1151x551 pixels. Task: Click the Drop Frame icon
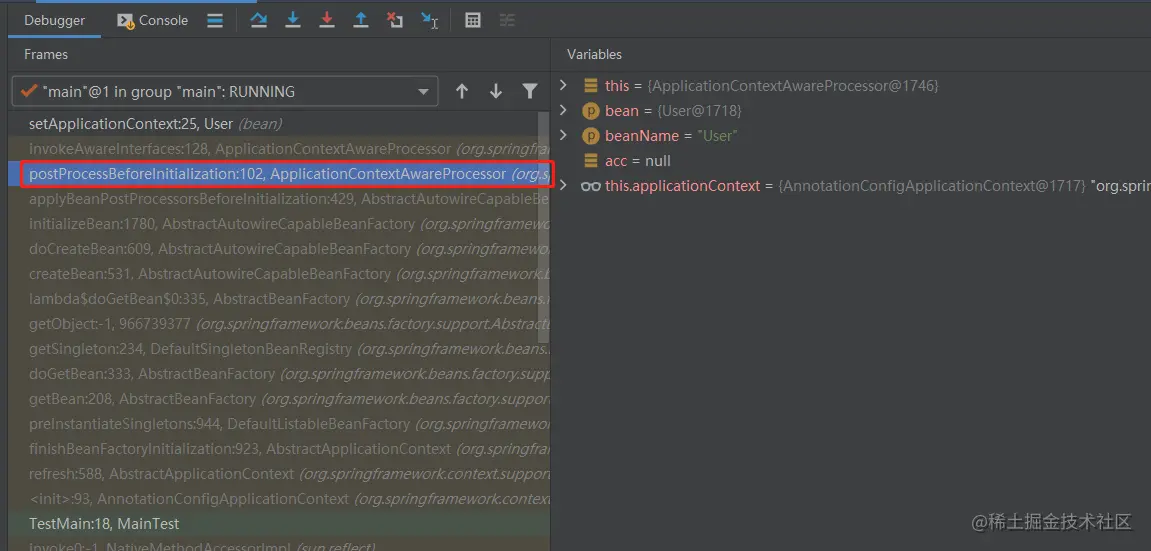(x=395, y=21)
